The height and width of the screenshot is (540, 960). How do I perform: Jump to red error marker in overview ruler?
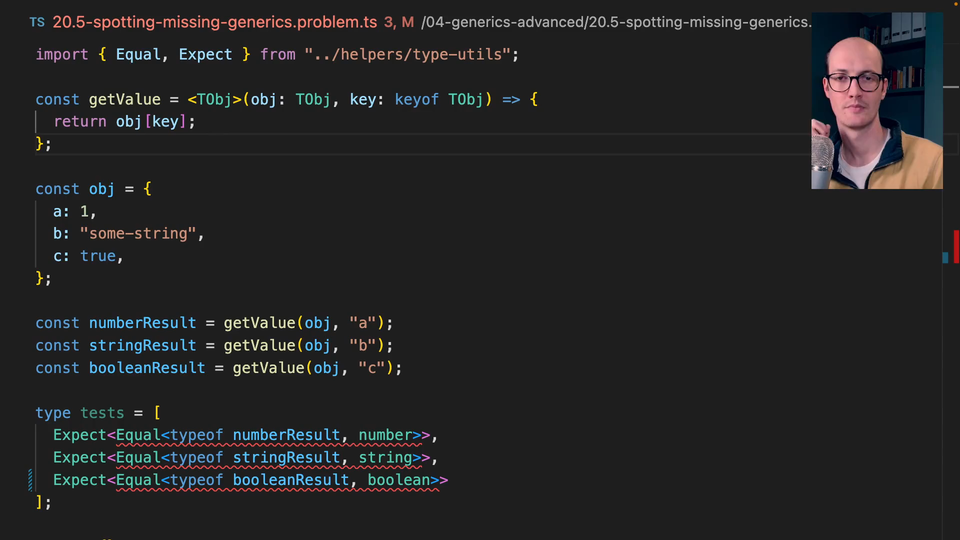coord(955,245)
